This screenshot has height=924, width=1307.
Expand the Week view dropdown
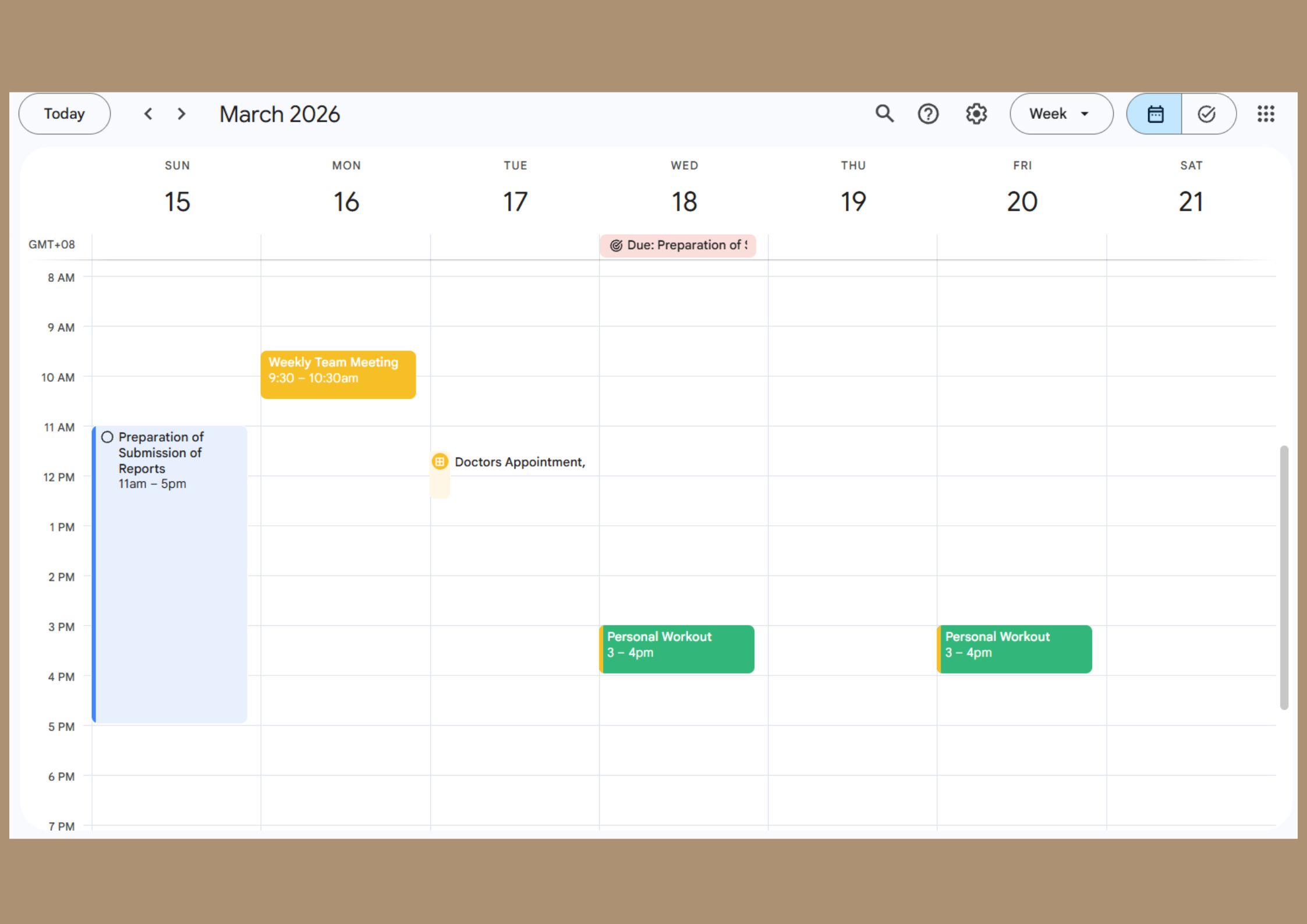(x=1048, y=114)
